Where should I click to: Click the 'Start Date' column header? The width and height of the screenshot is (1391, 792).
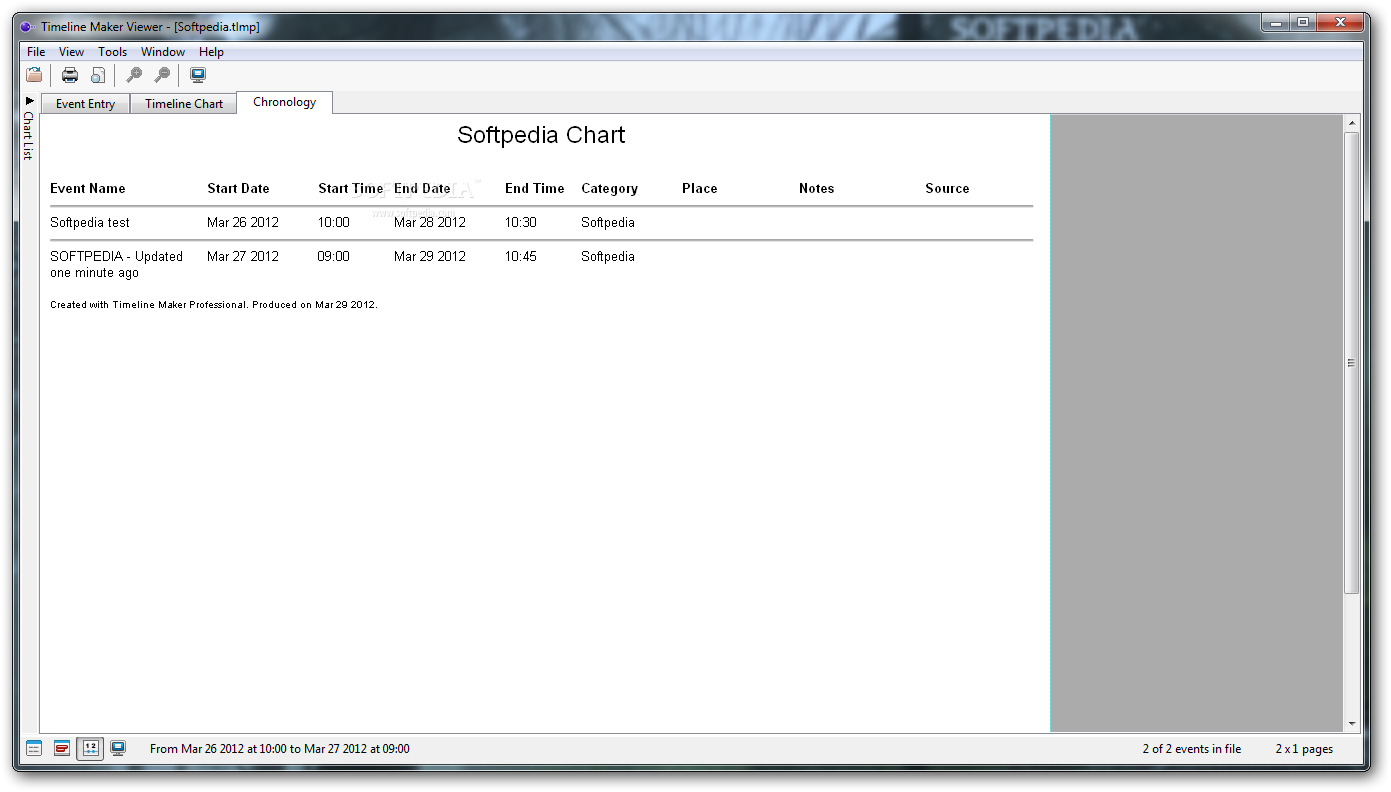pyautogui.click(x=238, y=188)
